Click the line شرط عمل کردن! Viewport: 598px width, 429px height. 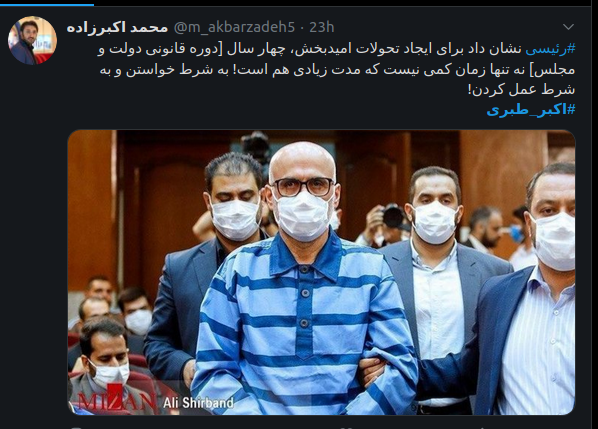click(x=521, y=89)
